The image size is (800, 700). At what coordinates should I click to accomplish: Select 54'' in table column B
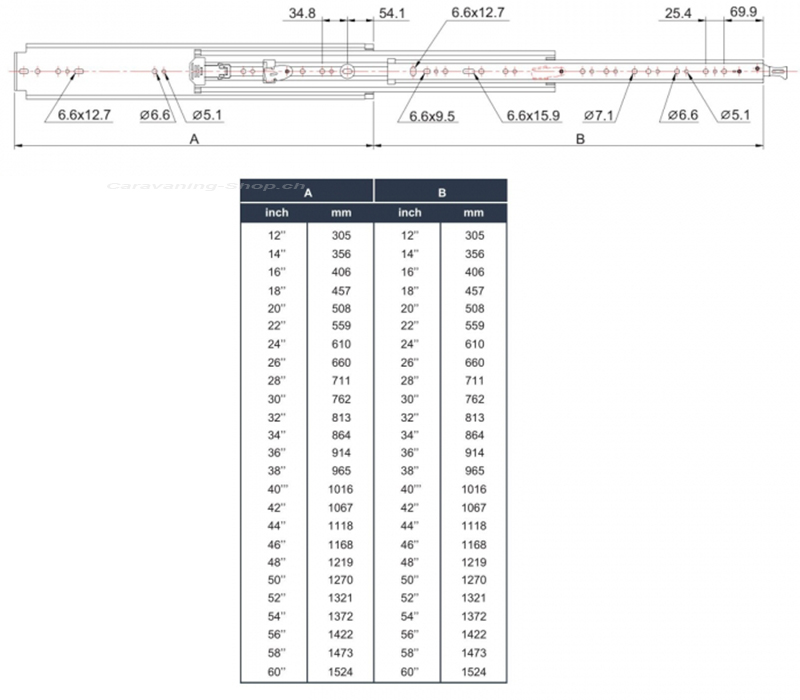[x=410, y=616]
